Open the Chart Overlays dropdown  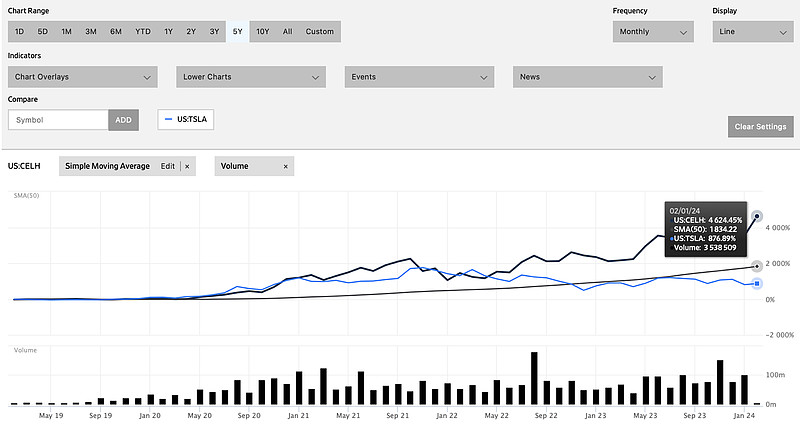tap(82, 76)
